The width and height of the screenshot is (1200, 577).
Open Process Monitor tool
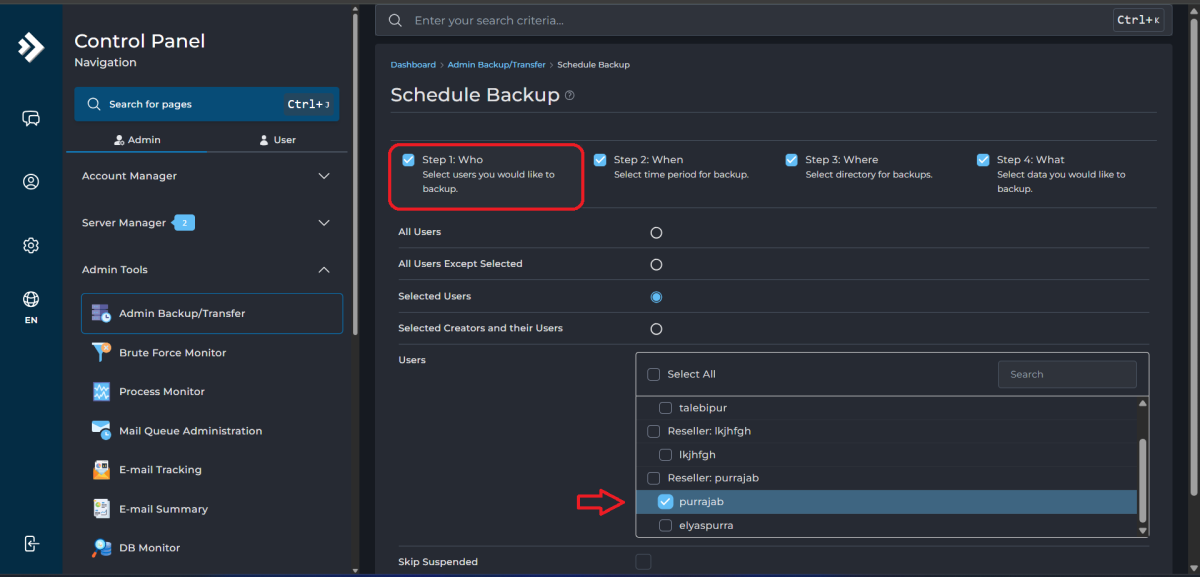(x=161, y=392)
